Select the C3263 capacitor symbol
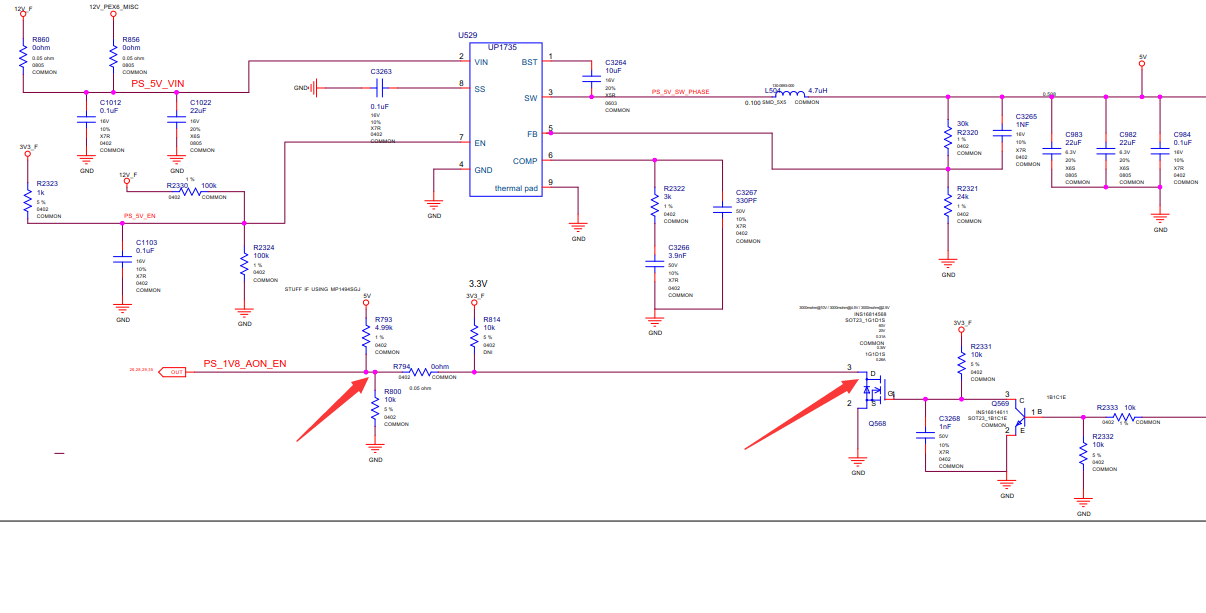The image size is (1206, 613). click(x=379, y=88)
